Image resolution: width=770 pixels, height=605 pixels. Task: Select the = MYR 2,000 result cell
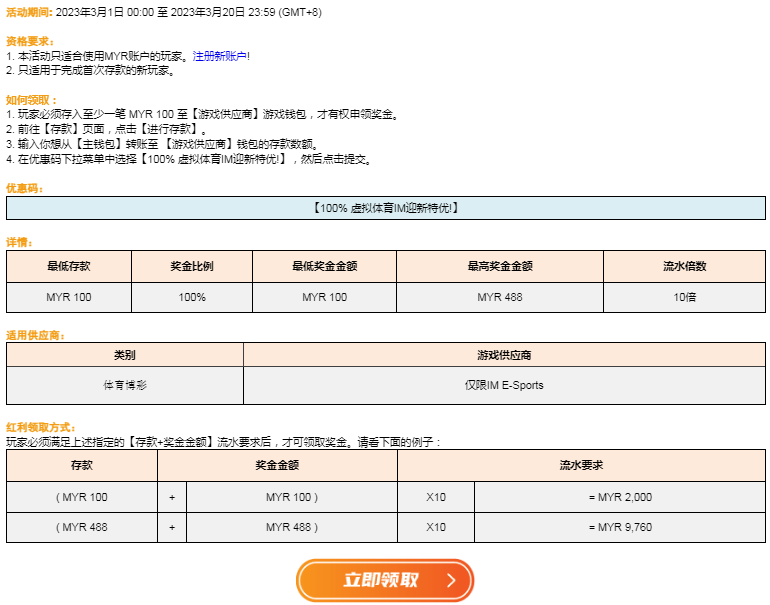pyautogui.click(x=620, y=497)
